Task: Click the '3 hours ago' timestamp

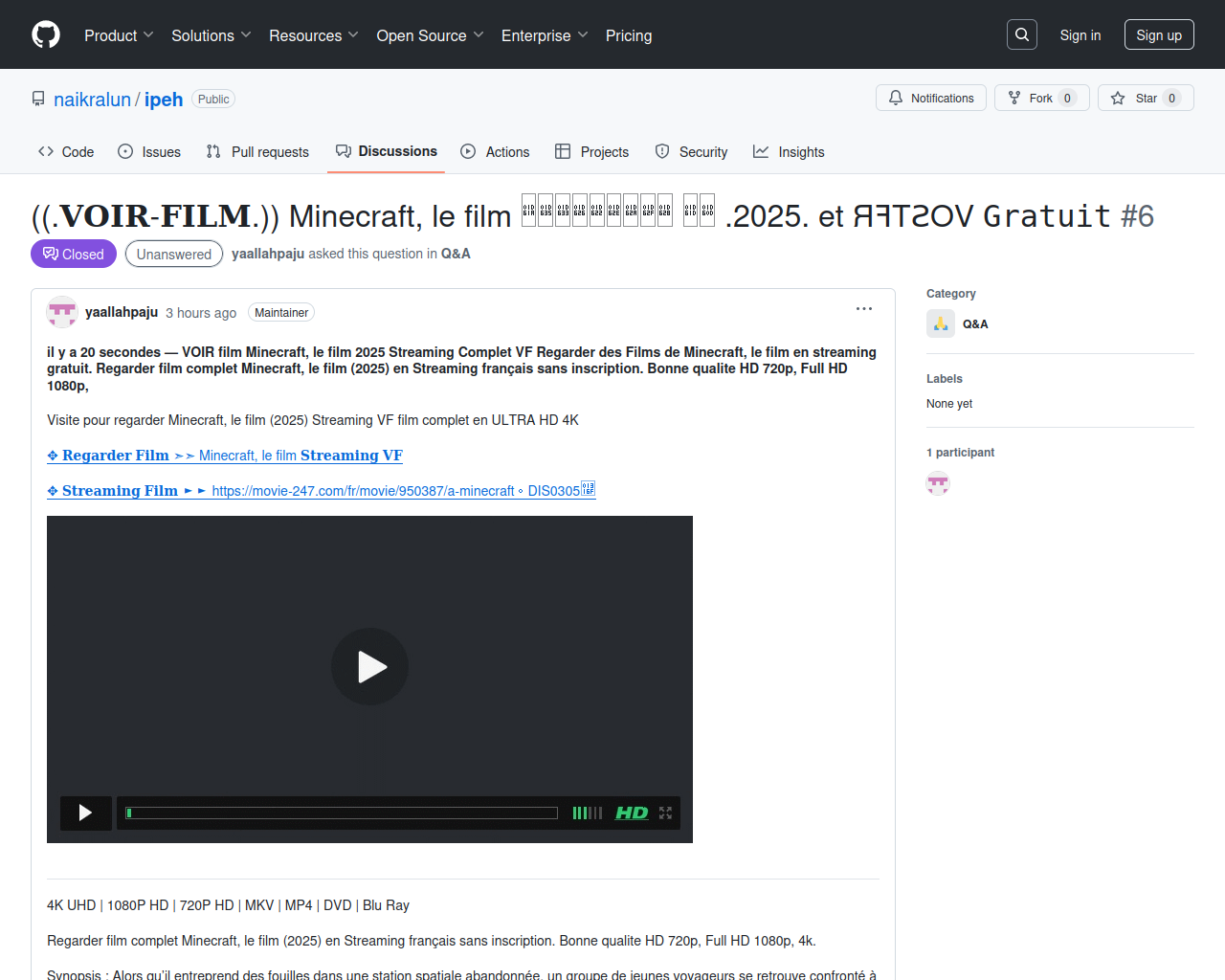Action: pyautogui.click(x=201, y=313)
